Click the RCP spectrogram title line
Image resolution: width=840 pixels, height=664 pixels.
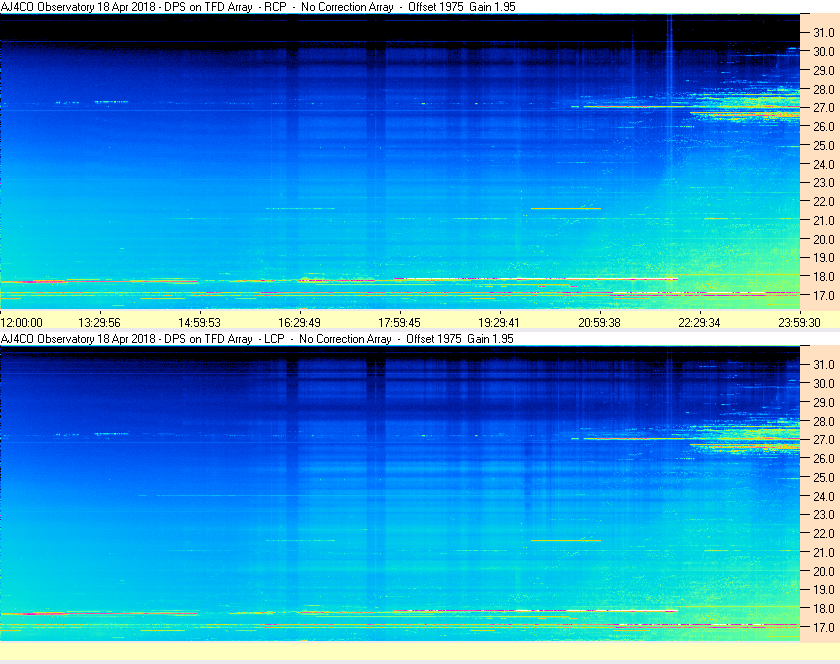[258, 7]
